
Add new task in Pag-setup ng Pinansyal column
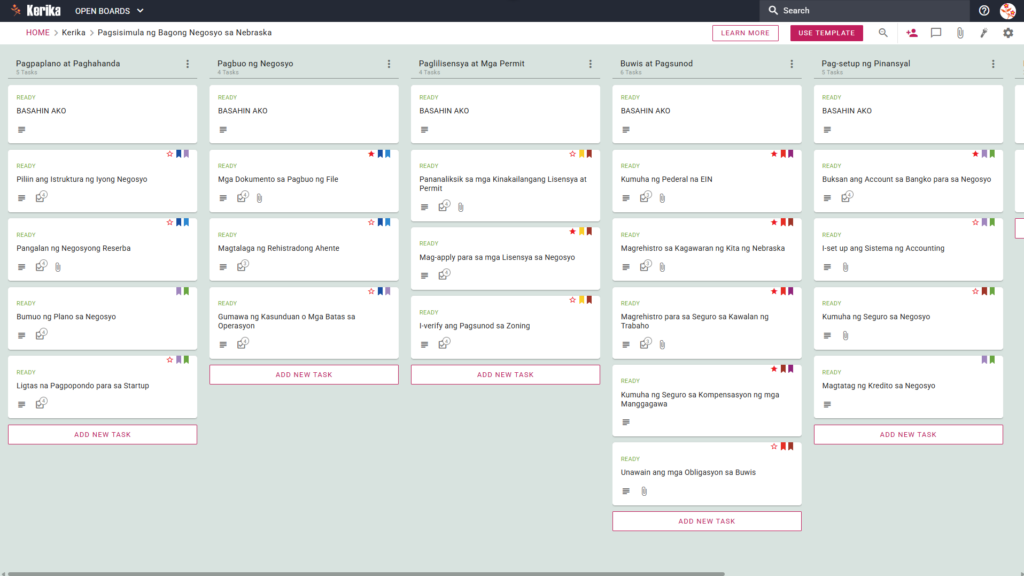point(908,434)
